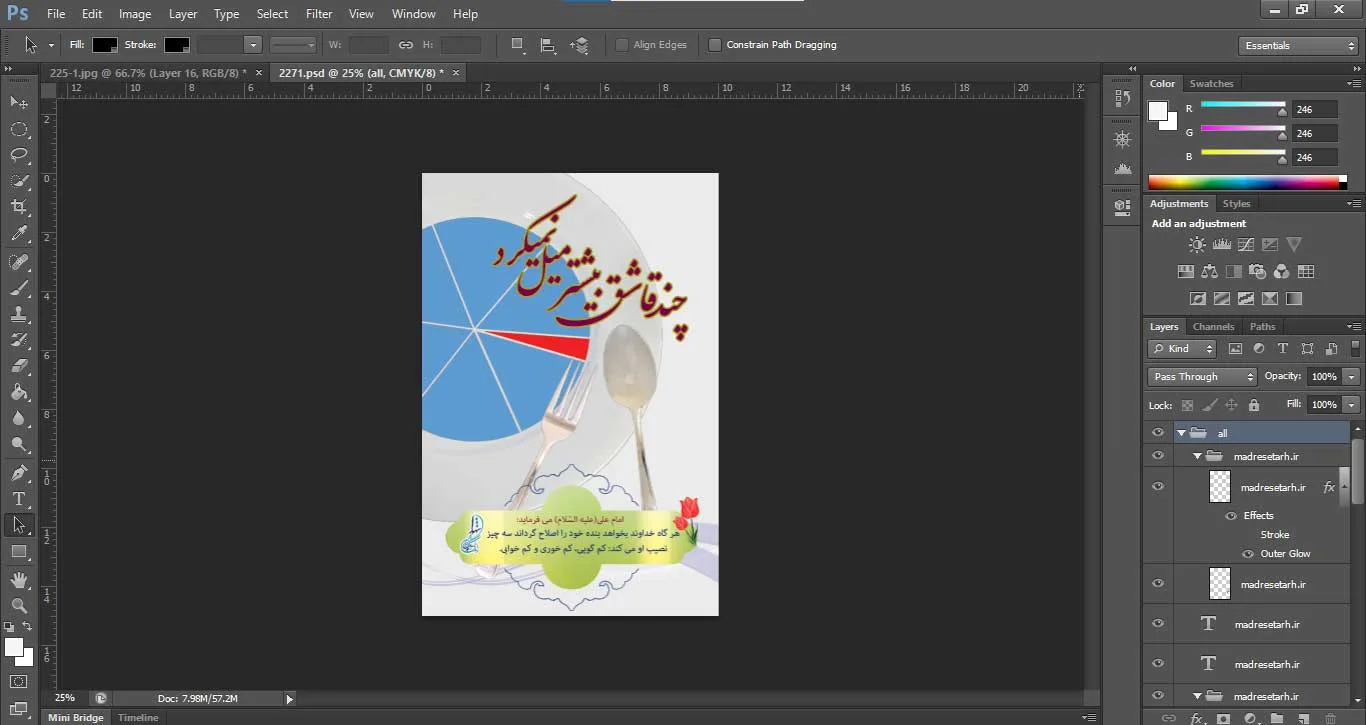
Task: Add a Brightness/Contrast adjustment
Action: click(1197, 244)
